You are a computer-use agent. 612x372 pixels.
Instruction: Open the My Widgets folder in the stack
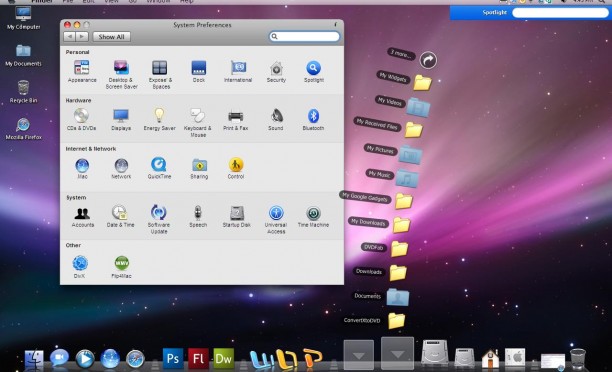coord(422,82)
